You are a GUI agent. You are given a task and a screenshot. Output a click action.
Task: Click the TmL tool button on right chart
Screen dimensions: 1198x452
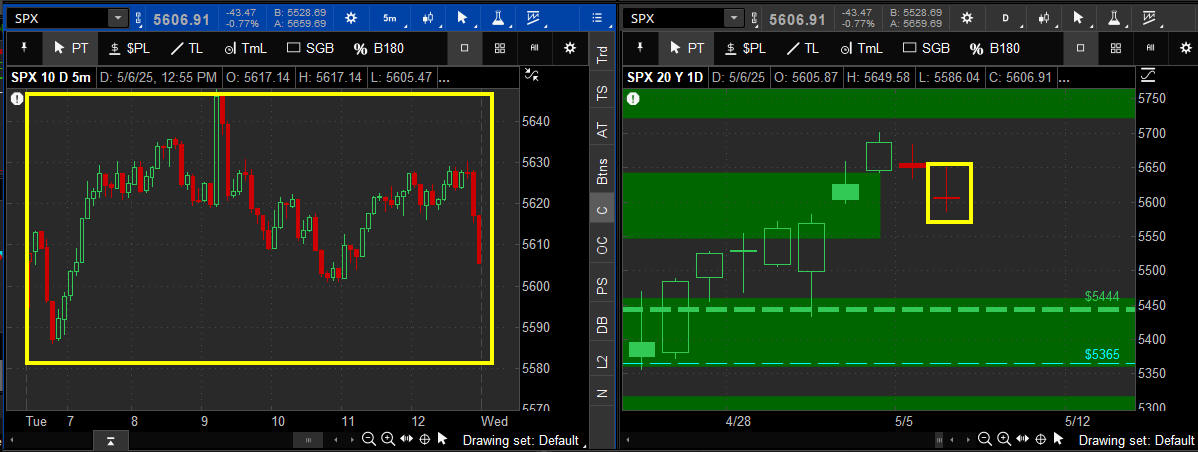point(861,48)
